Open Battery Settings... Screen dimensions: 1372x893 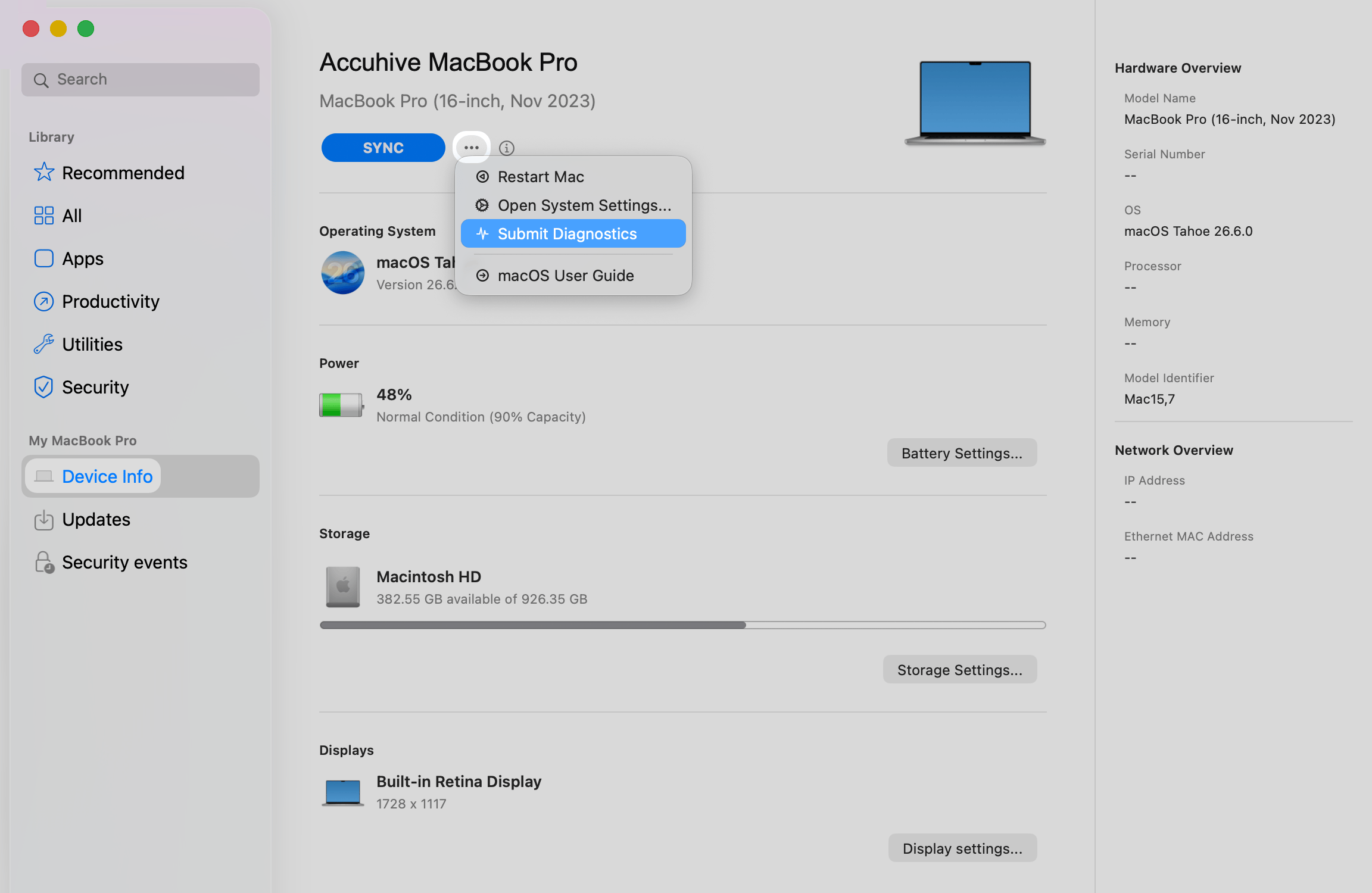pos(962,453)
